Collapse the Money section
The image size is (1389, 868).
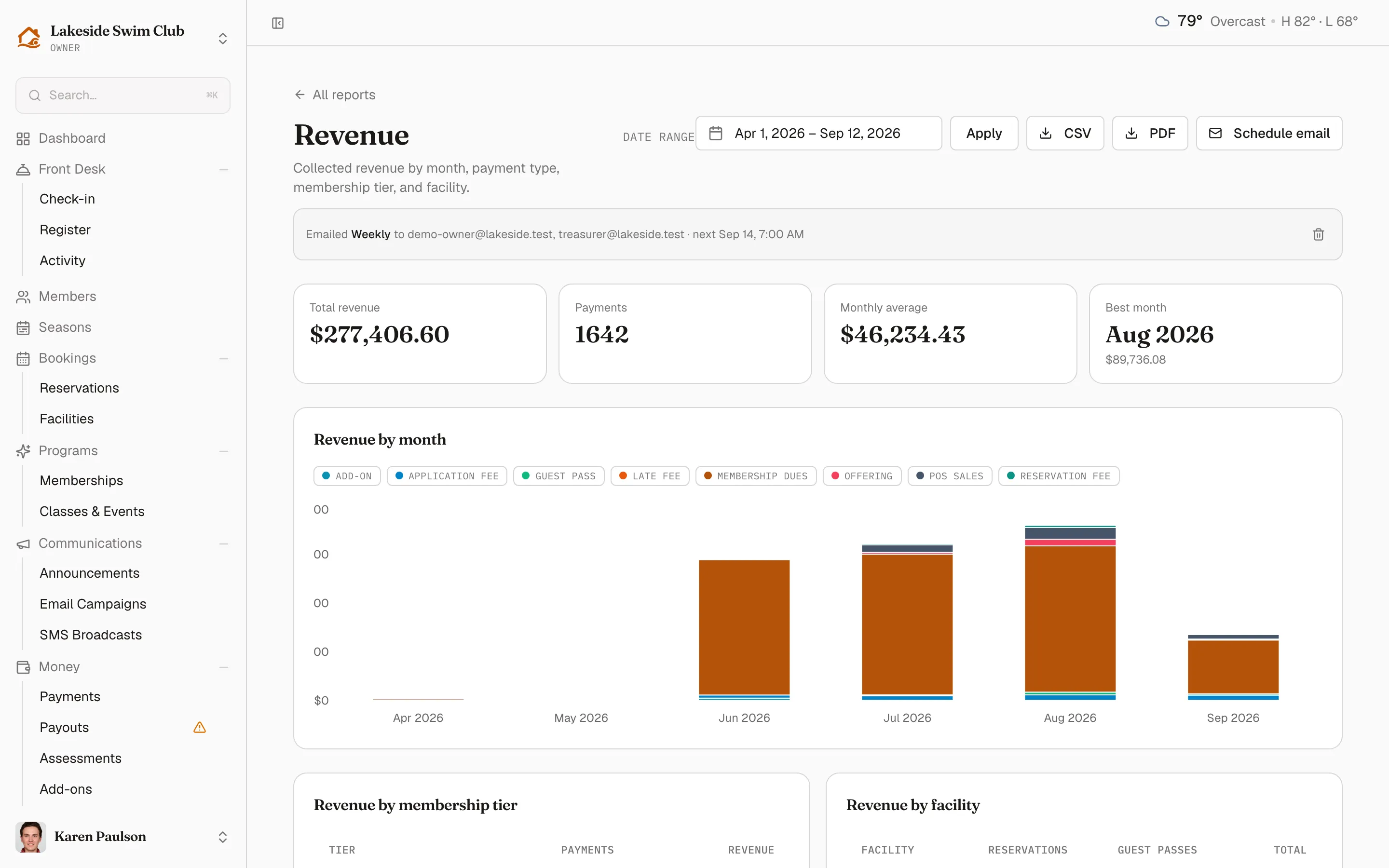pyautogui.click(x=224, y=667)
